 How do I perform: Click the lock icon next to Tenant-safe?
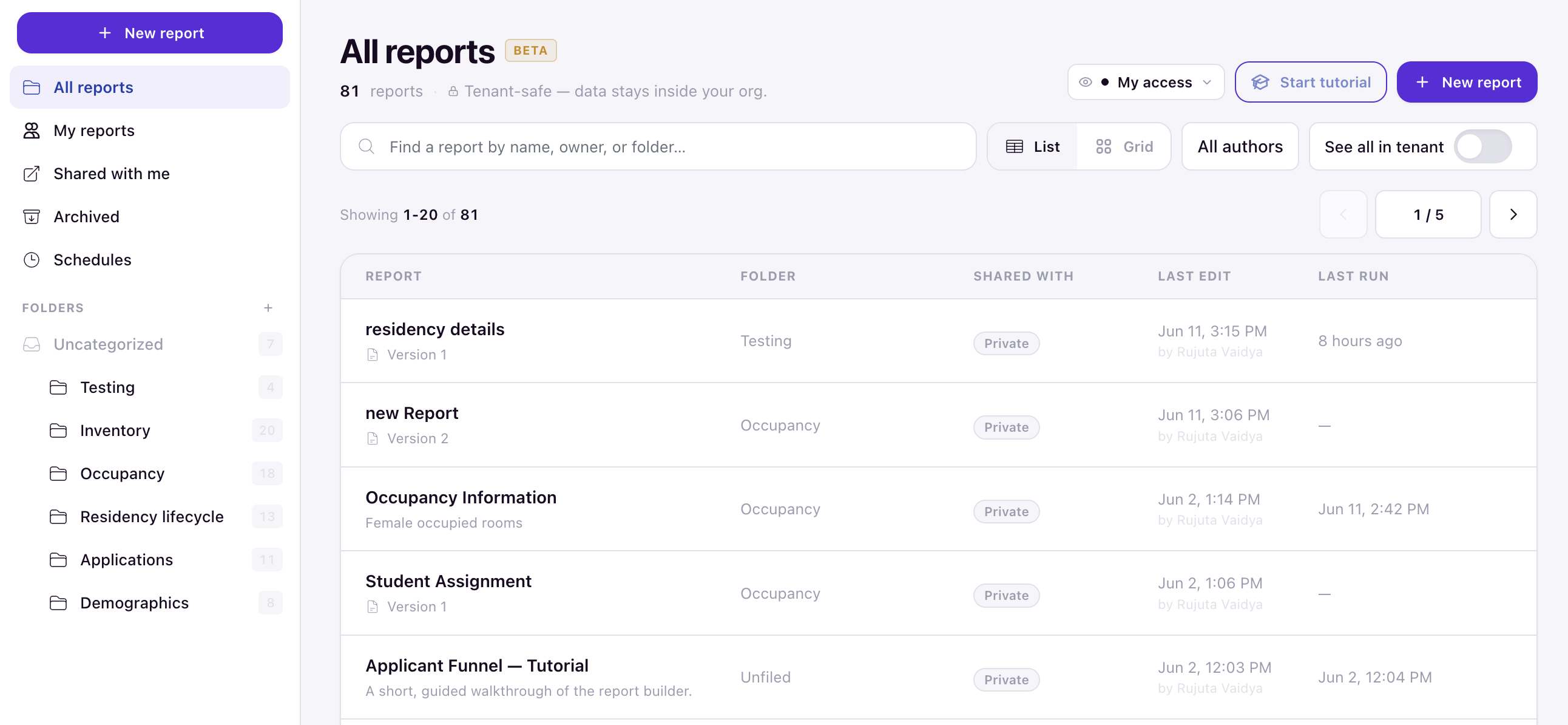point(453,92)
